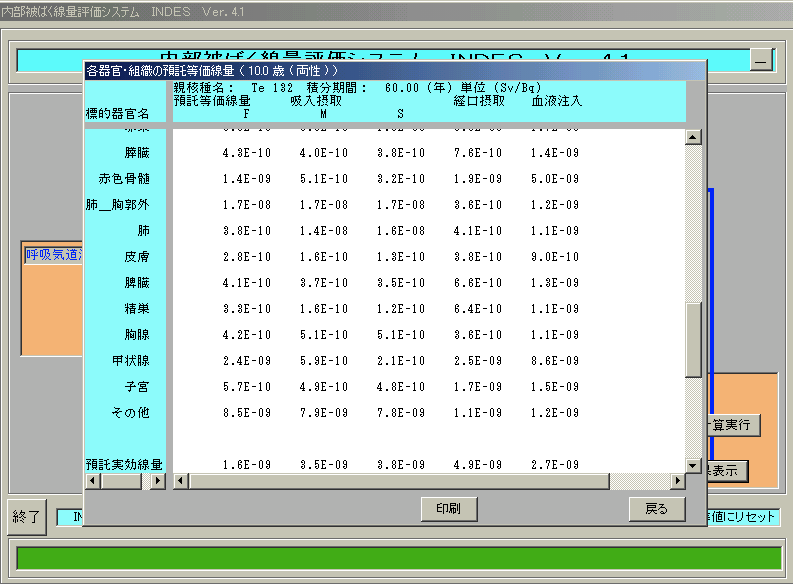Click right arrow of data table horizontal scrollbar
Screen dimensions: 793x584
(x=677, y=482)
